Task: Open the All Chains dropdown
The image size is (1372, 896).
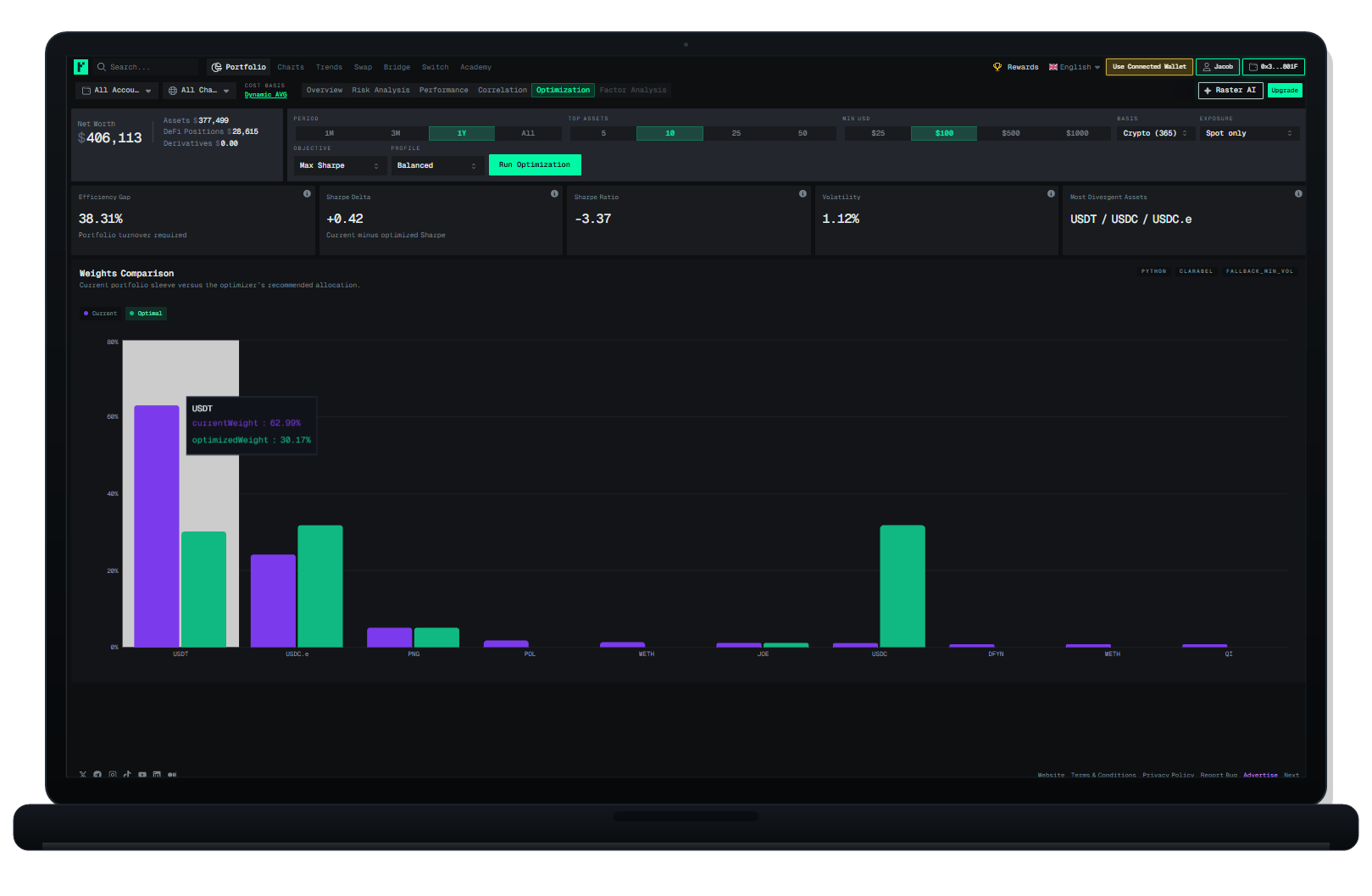Action: 199,91
